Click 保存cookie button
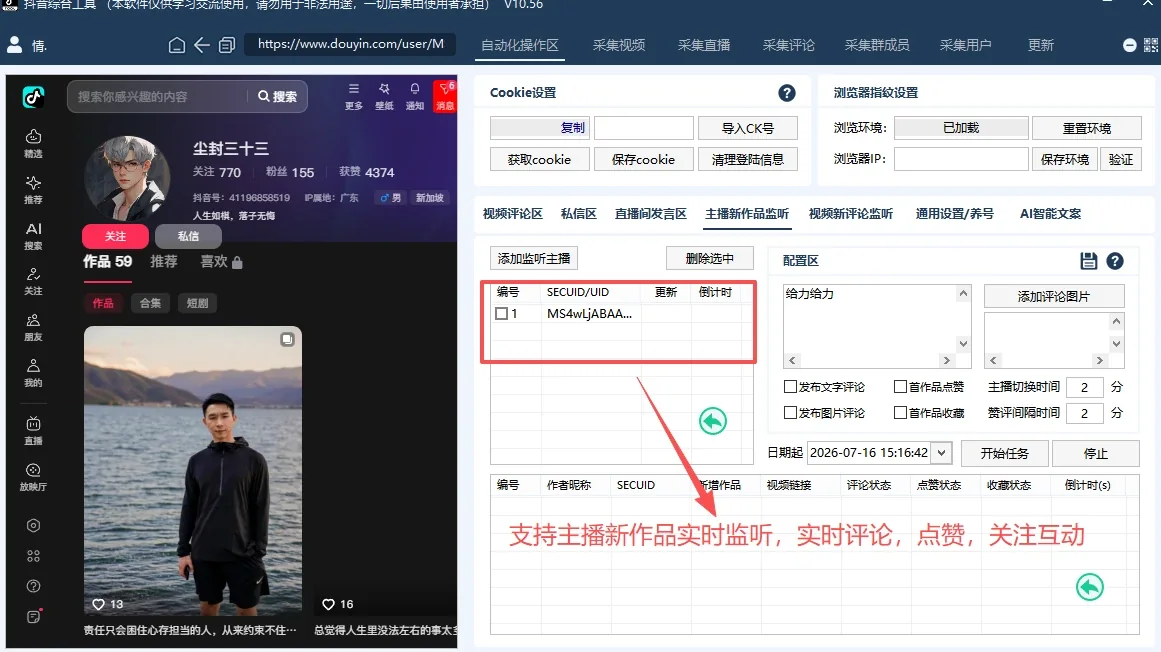Image resolution: width=1161 pixels, height=652 pixels. pos(643,159)
